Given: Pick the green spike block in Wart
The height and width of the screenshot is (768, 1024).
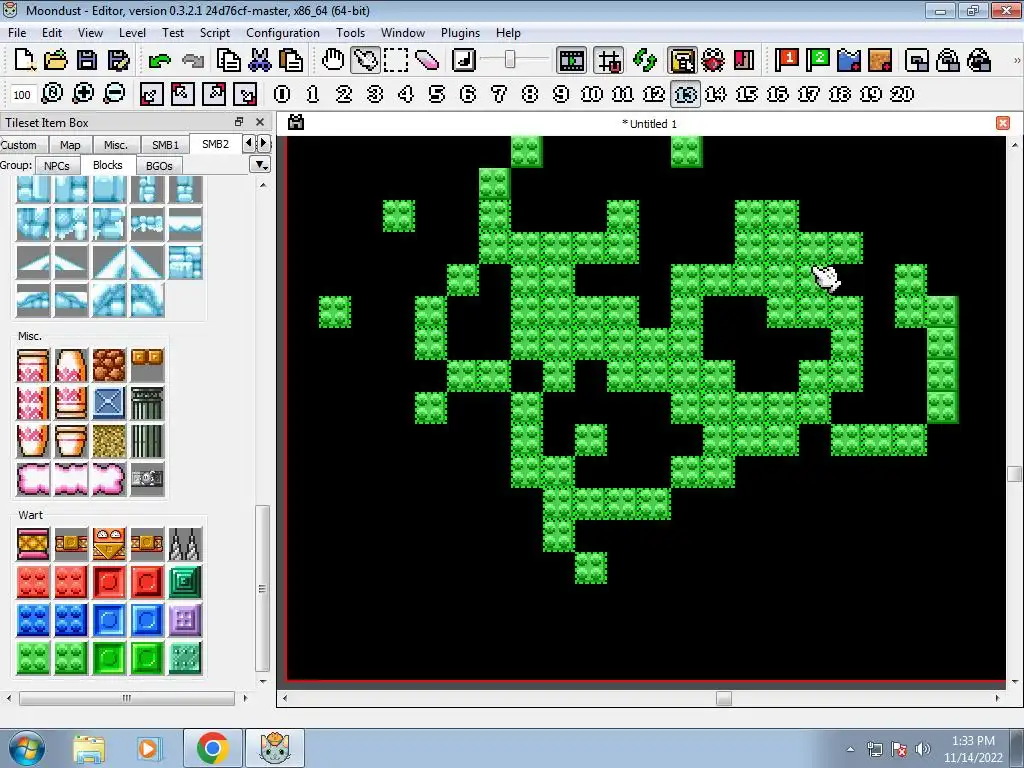Looking at the screenshot, I should pyautogui.click(x=185, y=583).
